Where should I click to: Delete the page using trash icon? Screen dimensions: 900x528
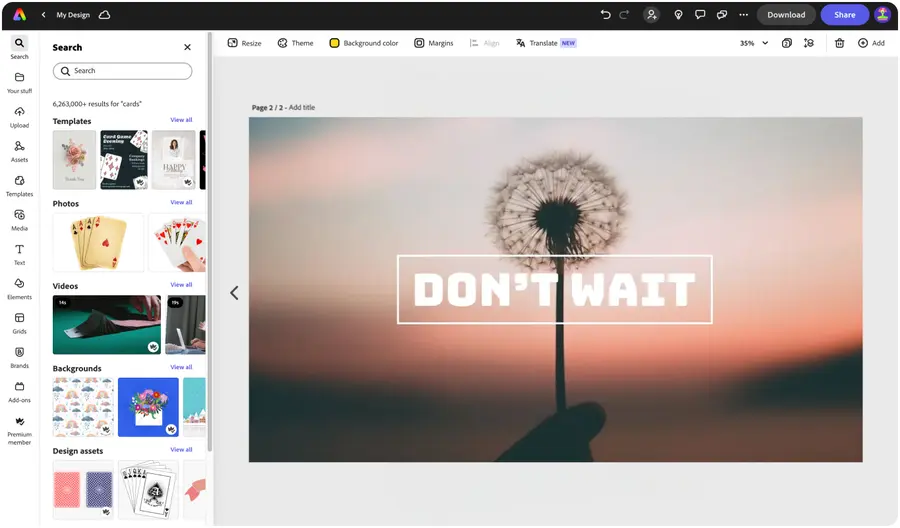(x=839, y=43)
